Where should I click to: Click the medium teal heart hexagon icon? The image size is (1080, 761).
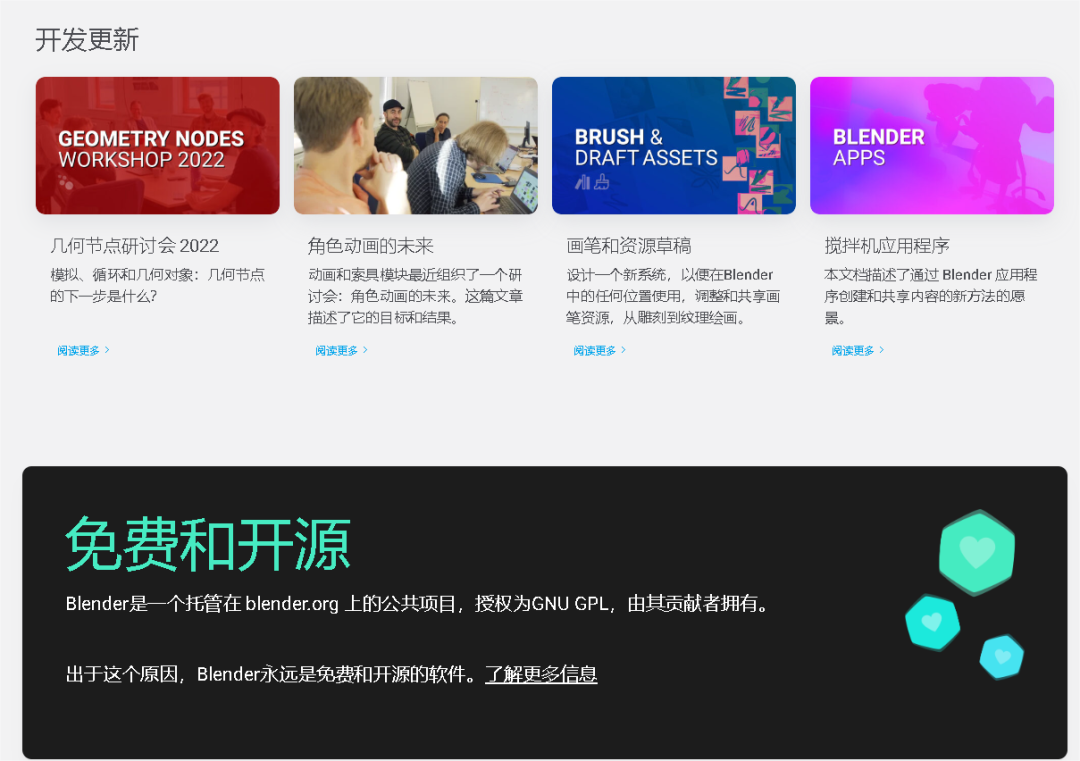[x=933, y=623]
